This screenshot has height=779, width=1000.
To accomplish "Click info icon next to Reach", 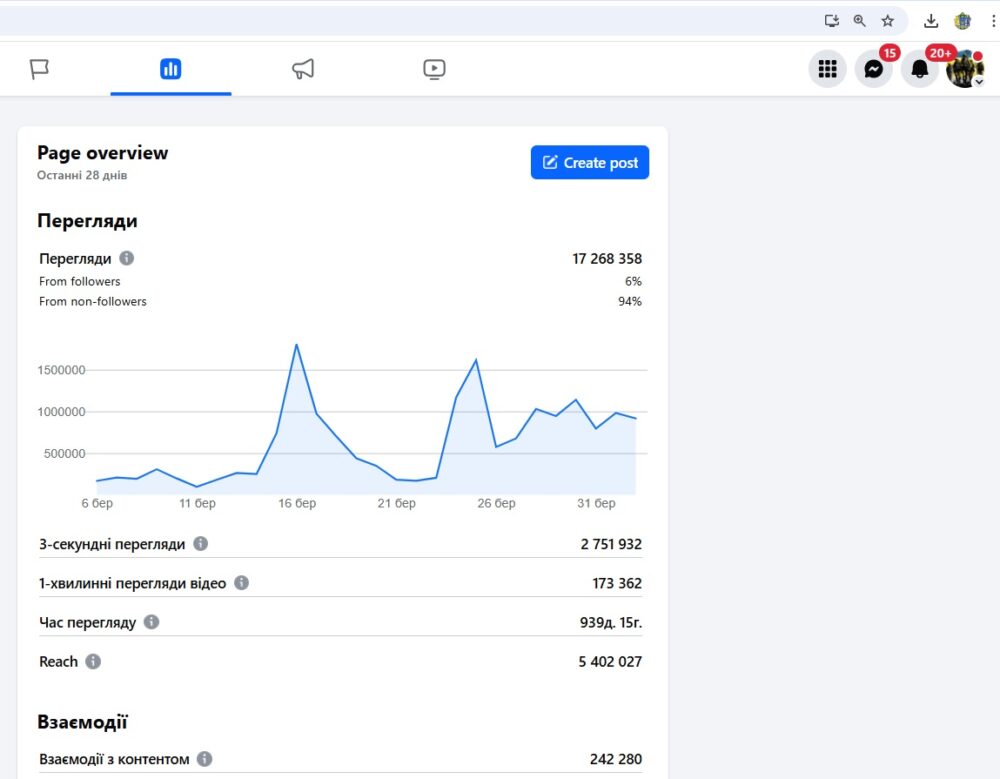I will click(93, 661).
